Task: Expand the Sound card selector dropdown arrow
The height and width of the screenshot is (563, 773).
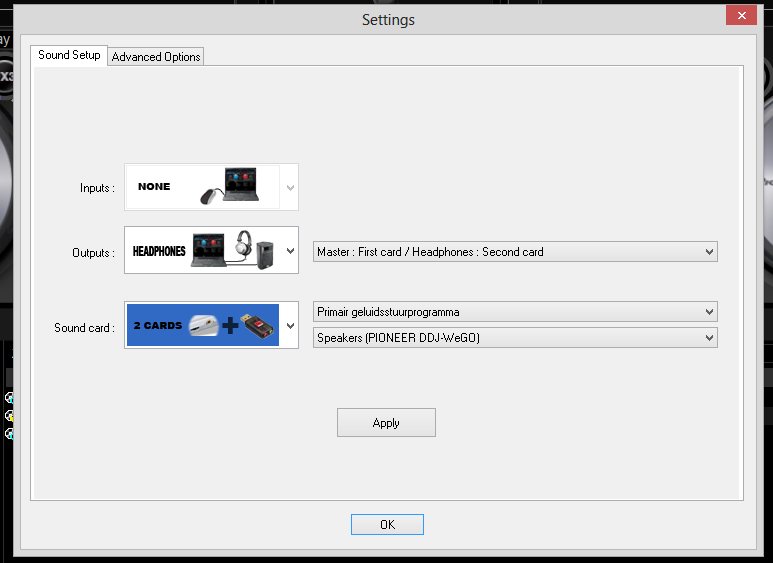Action: (290, 325)
